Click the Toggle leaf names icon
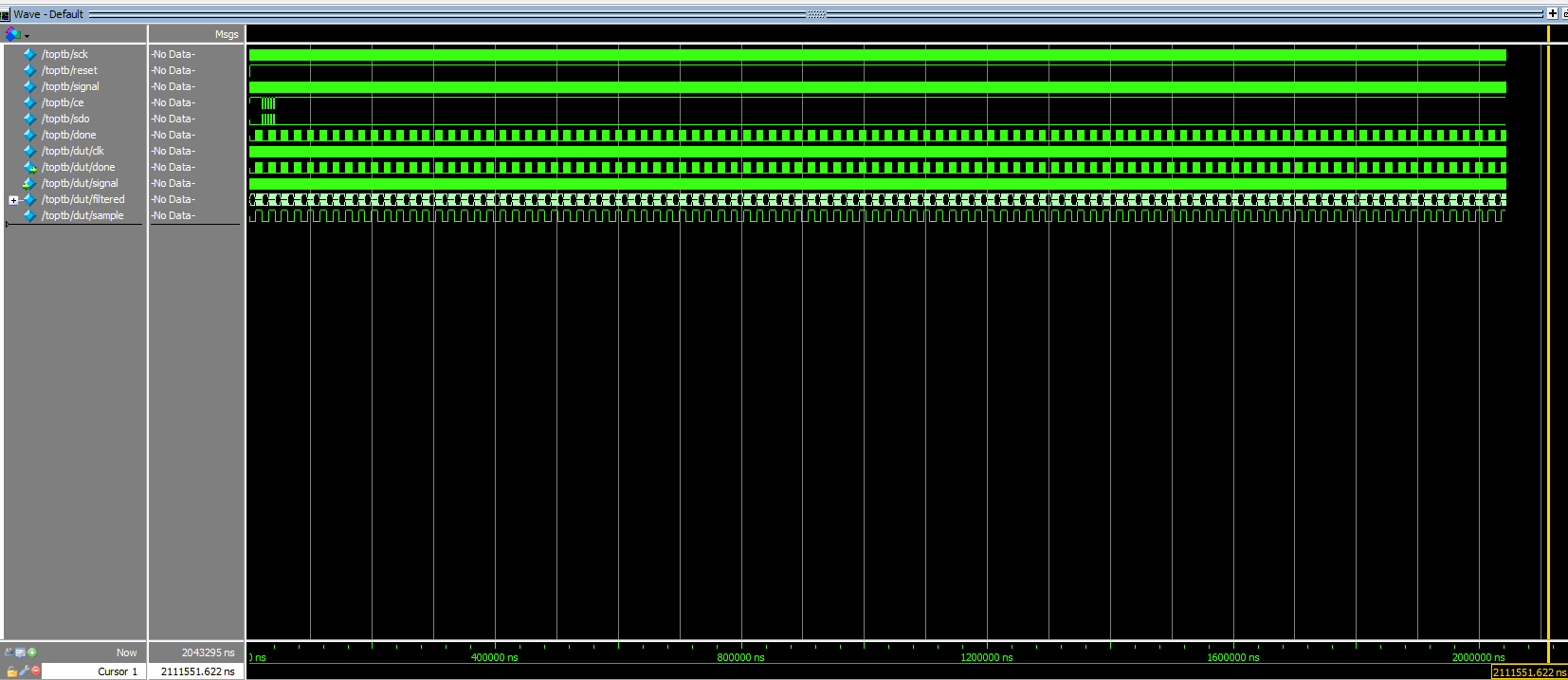 (9, 652)
